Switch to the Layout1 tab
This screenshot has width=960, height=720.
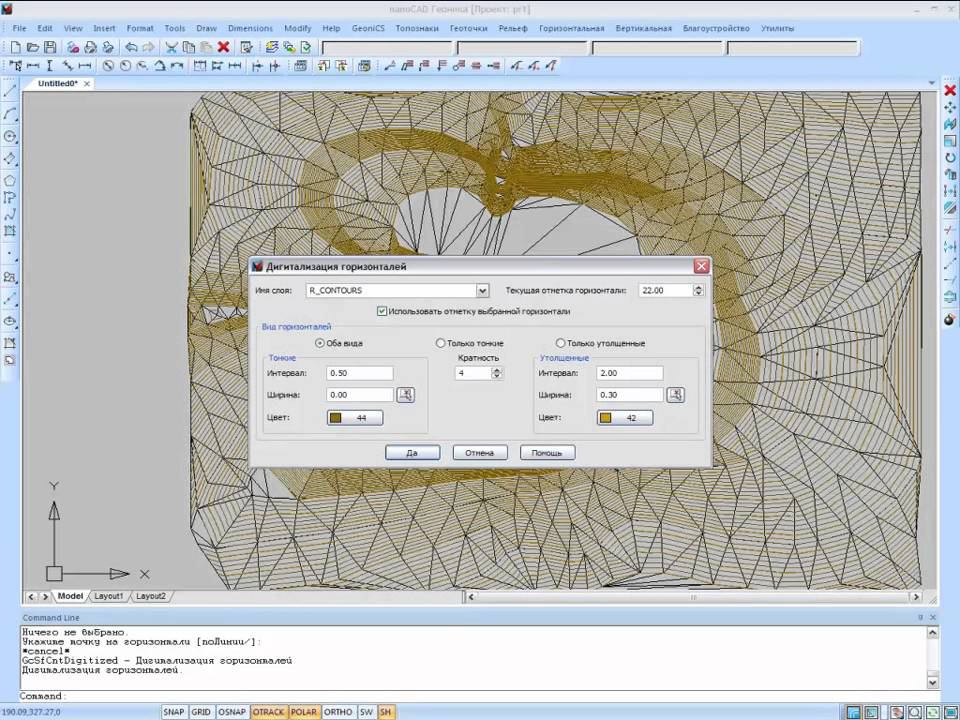coord(108,596)
